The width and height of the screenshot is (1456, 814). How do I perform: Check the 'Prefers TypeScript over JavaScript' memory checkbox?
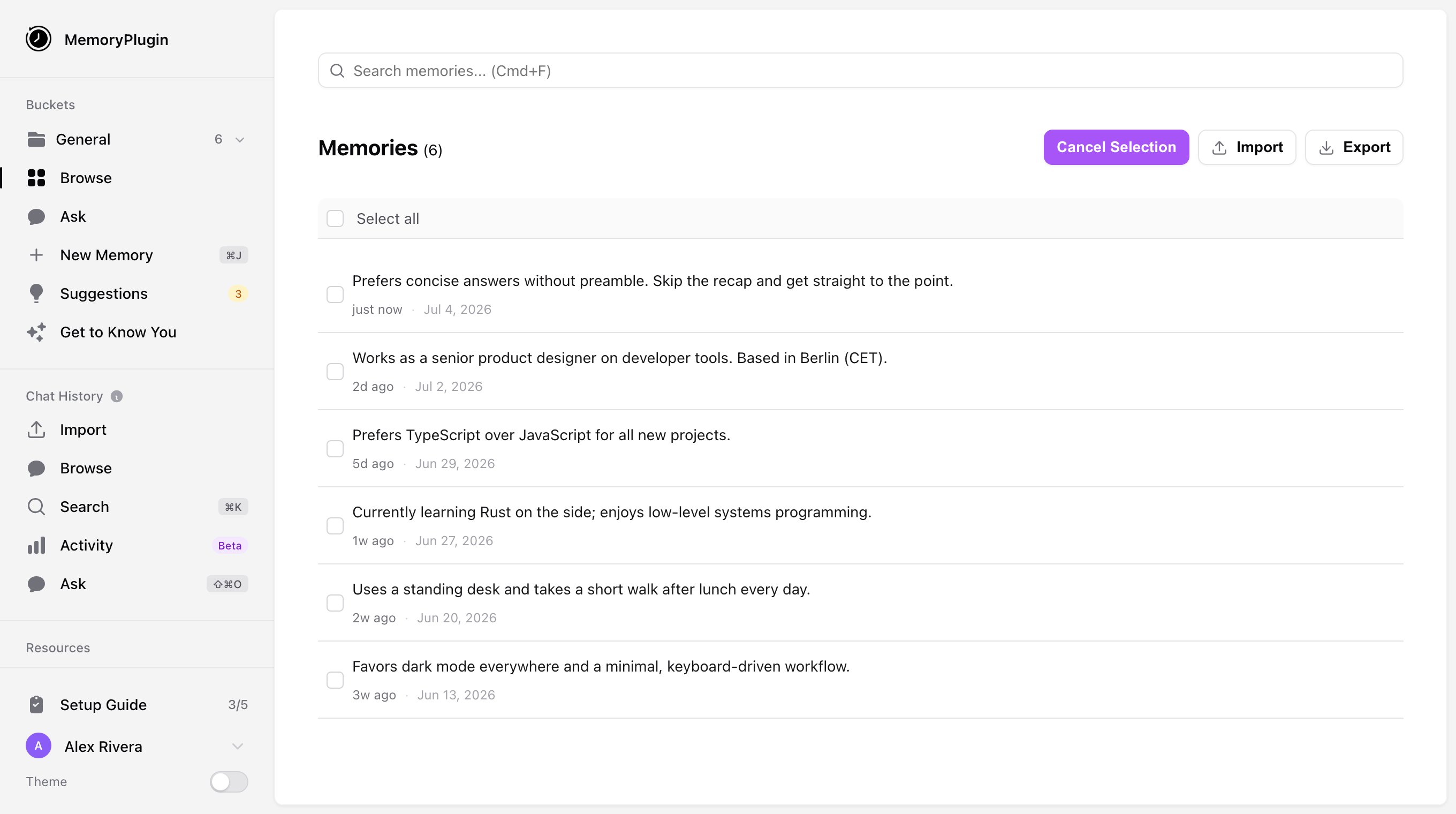coord(335,449)
